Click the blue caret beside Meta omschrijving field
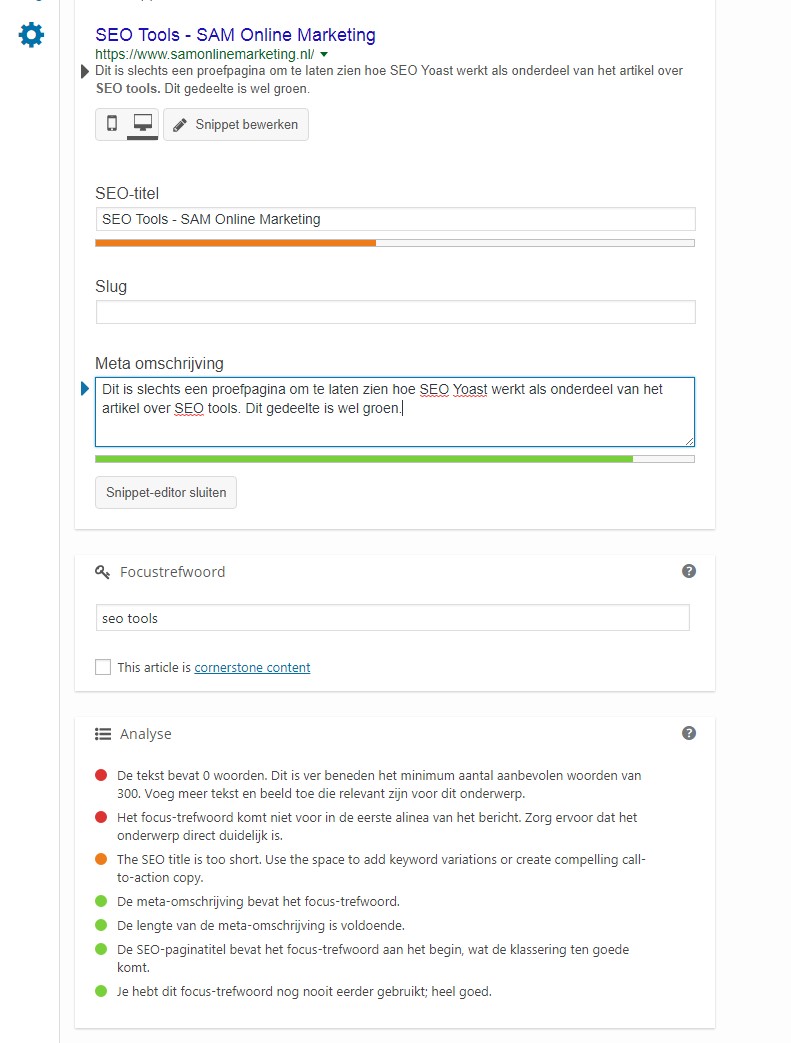Screen dimensions: 791x1043 (84, 388)
